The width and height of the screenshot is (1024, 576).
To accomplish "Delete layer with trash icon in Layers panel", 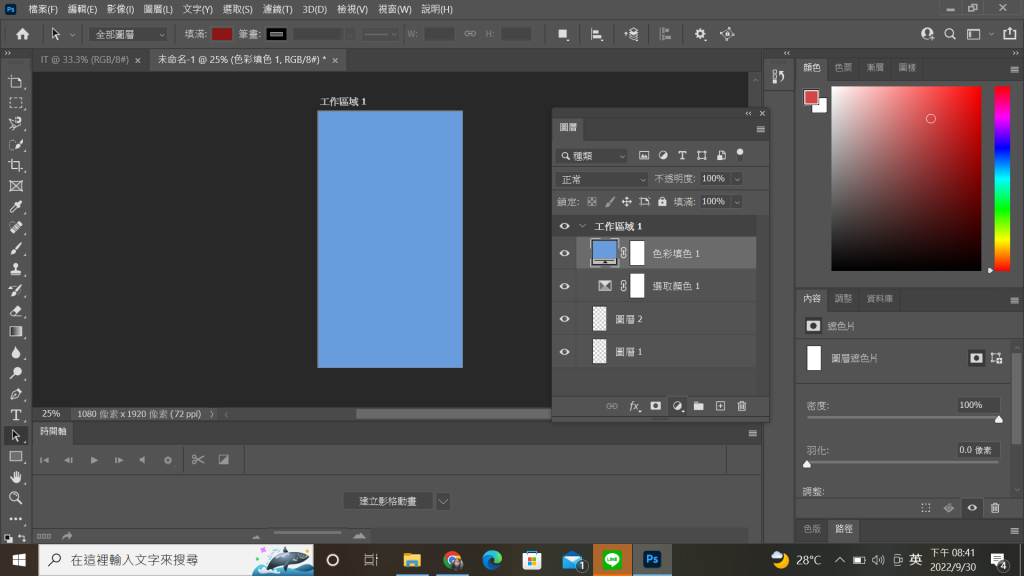I will coord(741,406).
